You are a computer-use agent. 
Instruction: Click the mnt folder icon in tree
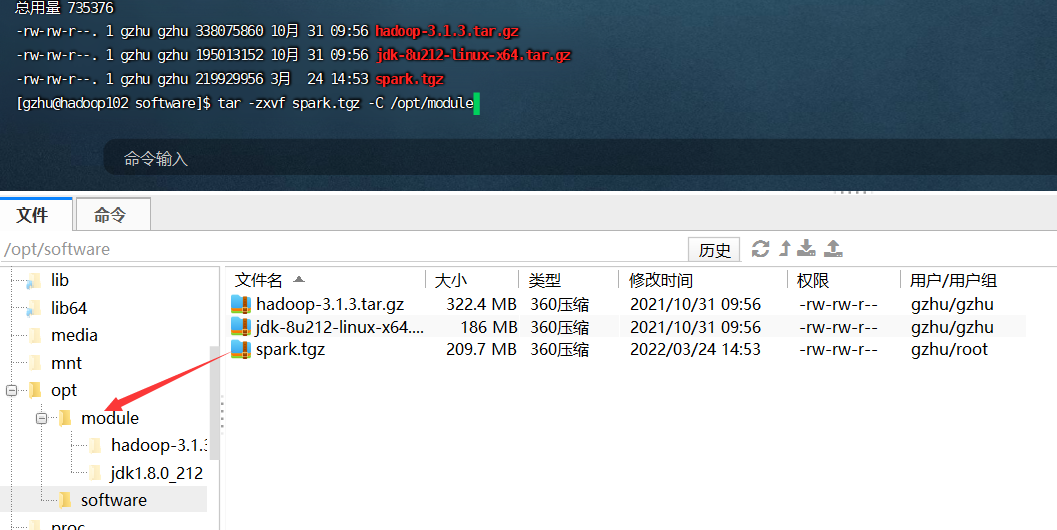(36, 363)
